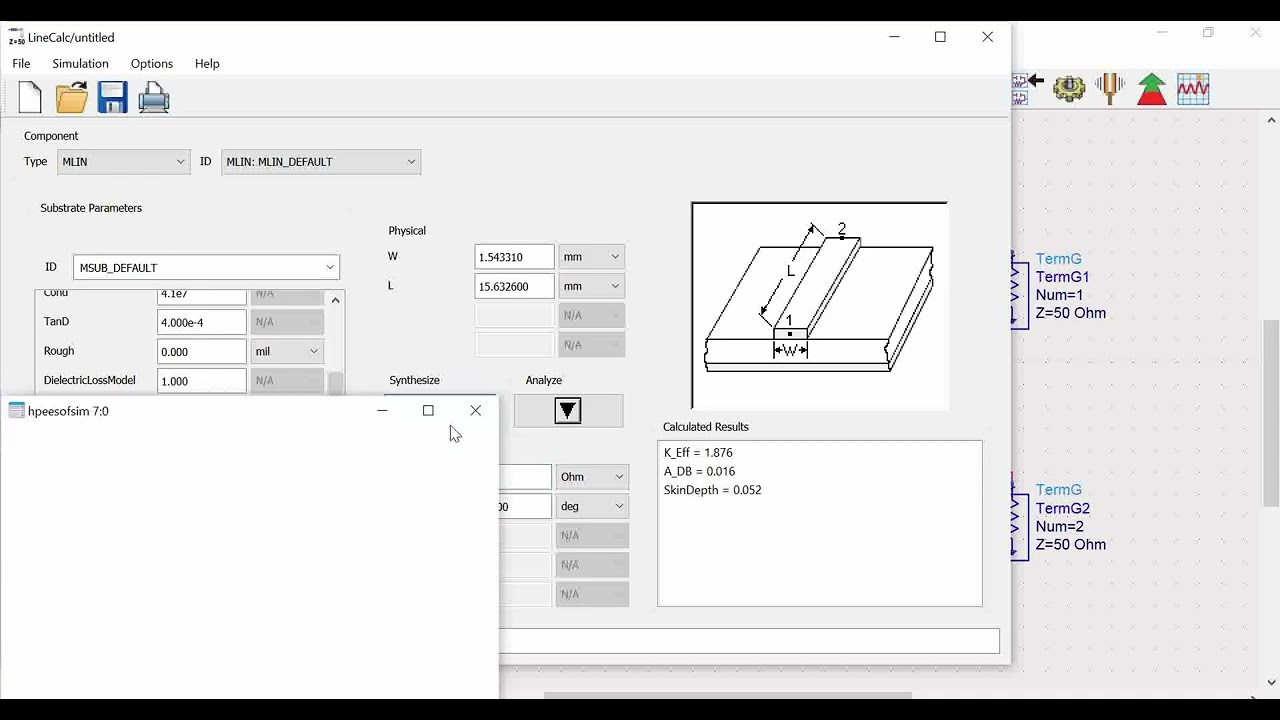Click the W value field 1.543310
1280x720 pixels.
coord(514,257)
